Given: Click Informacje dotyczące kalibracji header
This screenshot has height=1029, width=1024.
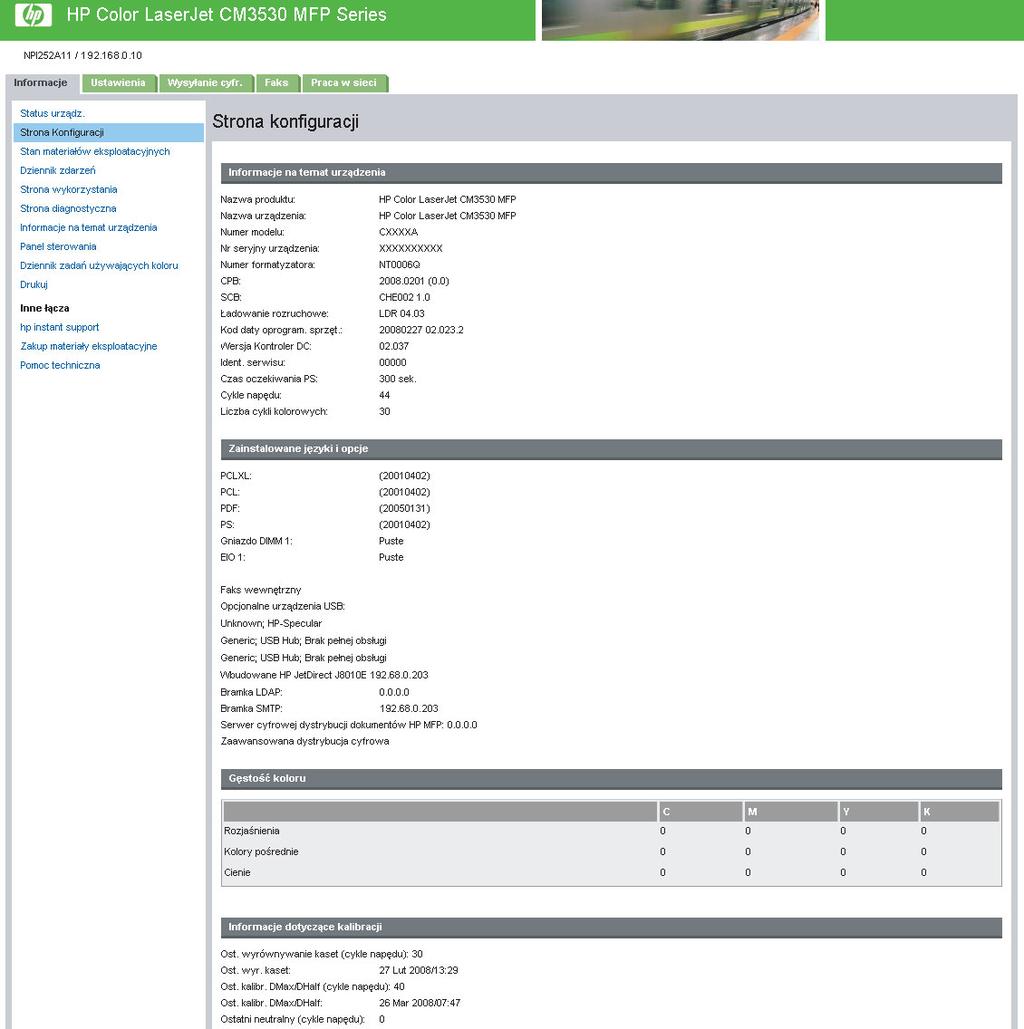Looking at the screenshot, I should point(611,927).
